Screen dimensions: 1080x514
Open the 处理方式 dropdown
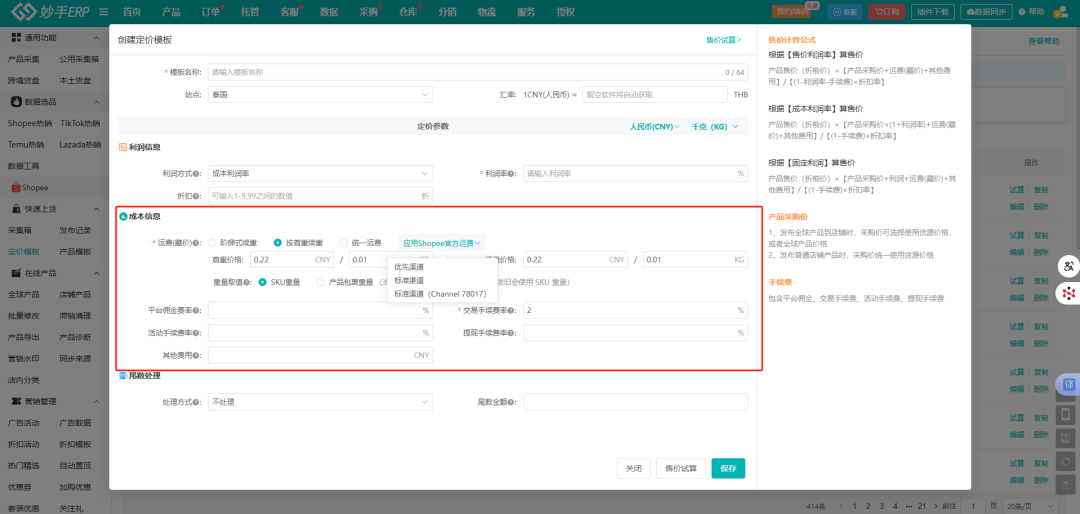click(x=320, y=402)
